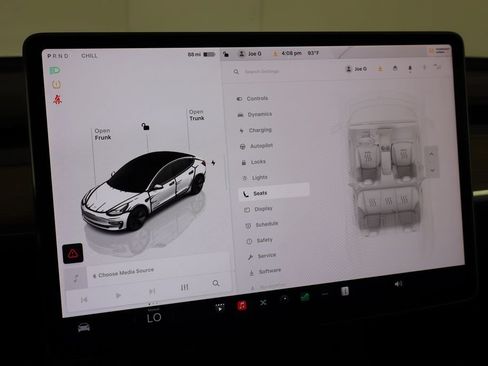
Task: Tap the red seatbelt warning icon
Action: [x=57, y=99]
